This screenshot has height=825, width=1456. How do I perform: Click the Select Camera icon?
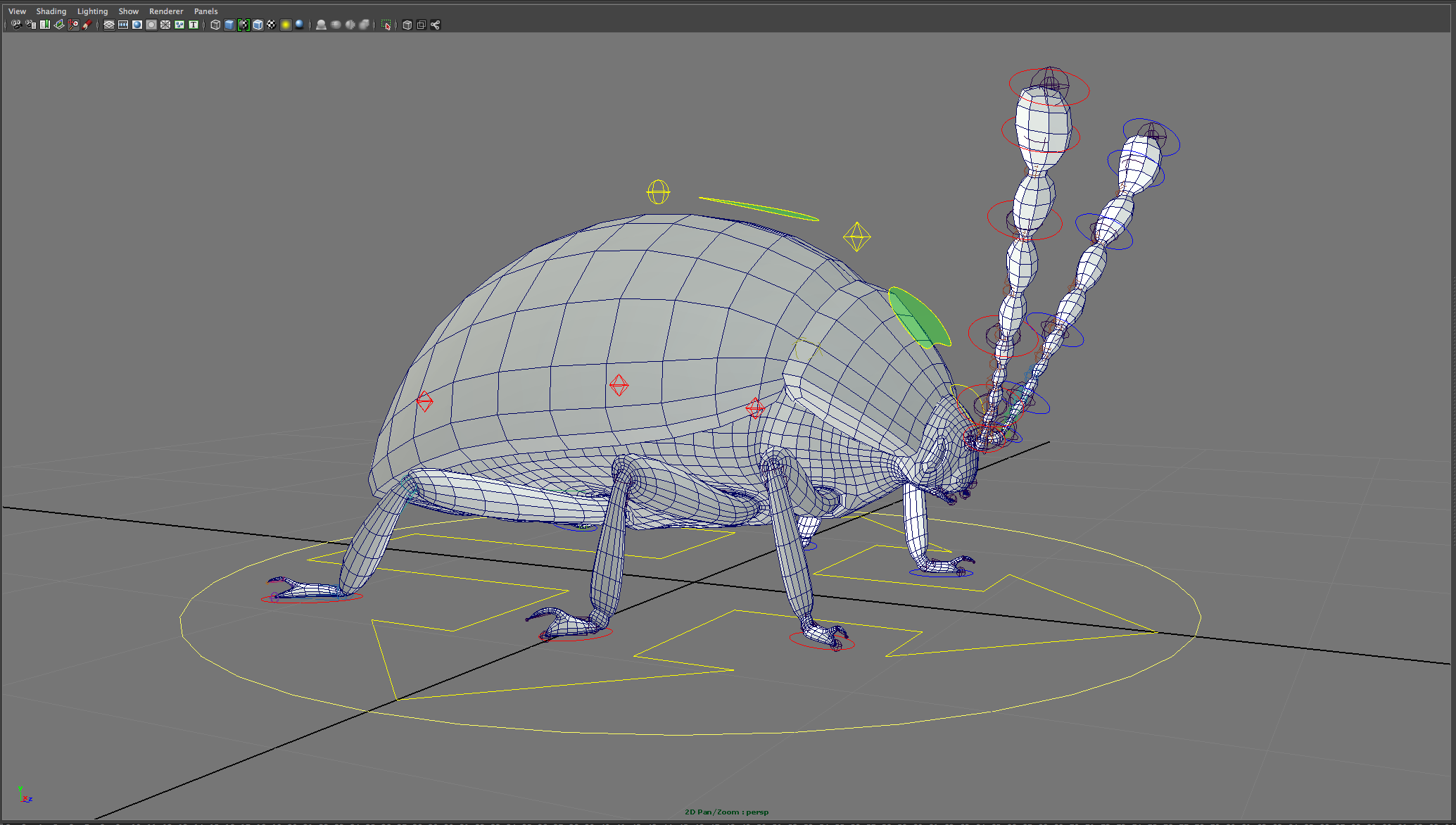16,25
